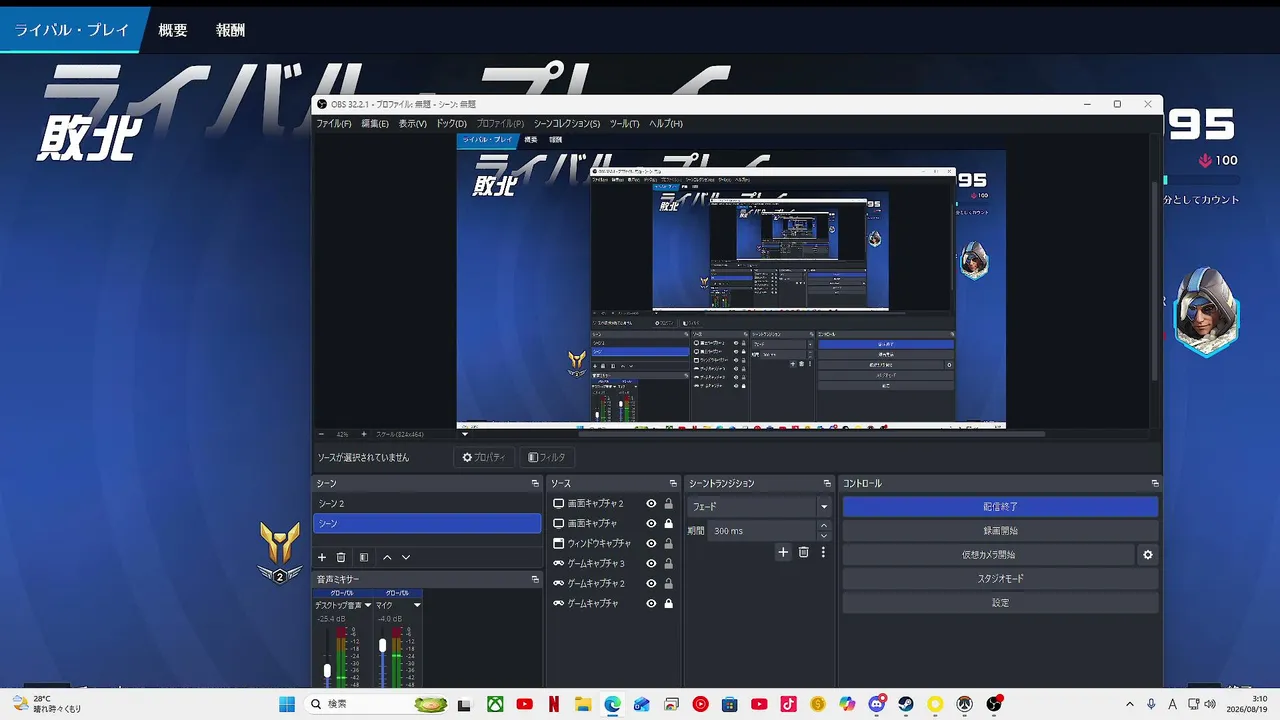This screenshot has width=1280, height=720.
Task: Pop out the シーン dock
Action: (x=535, y=484)
